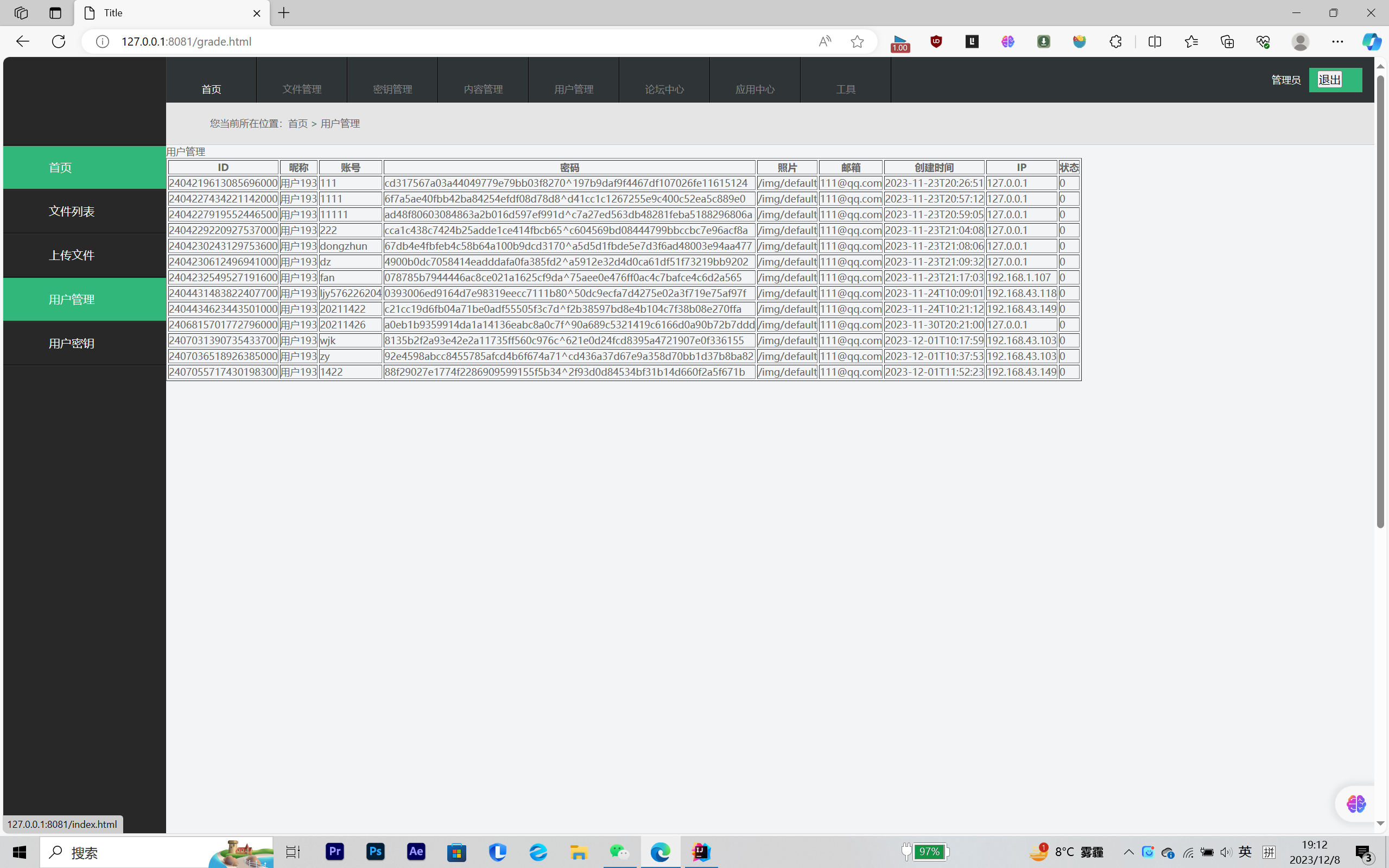The image size is (1389, 868).
Task: Click the 退出 logout button
Action: (1329, 80)
